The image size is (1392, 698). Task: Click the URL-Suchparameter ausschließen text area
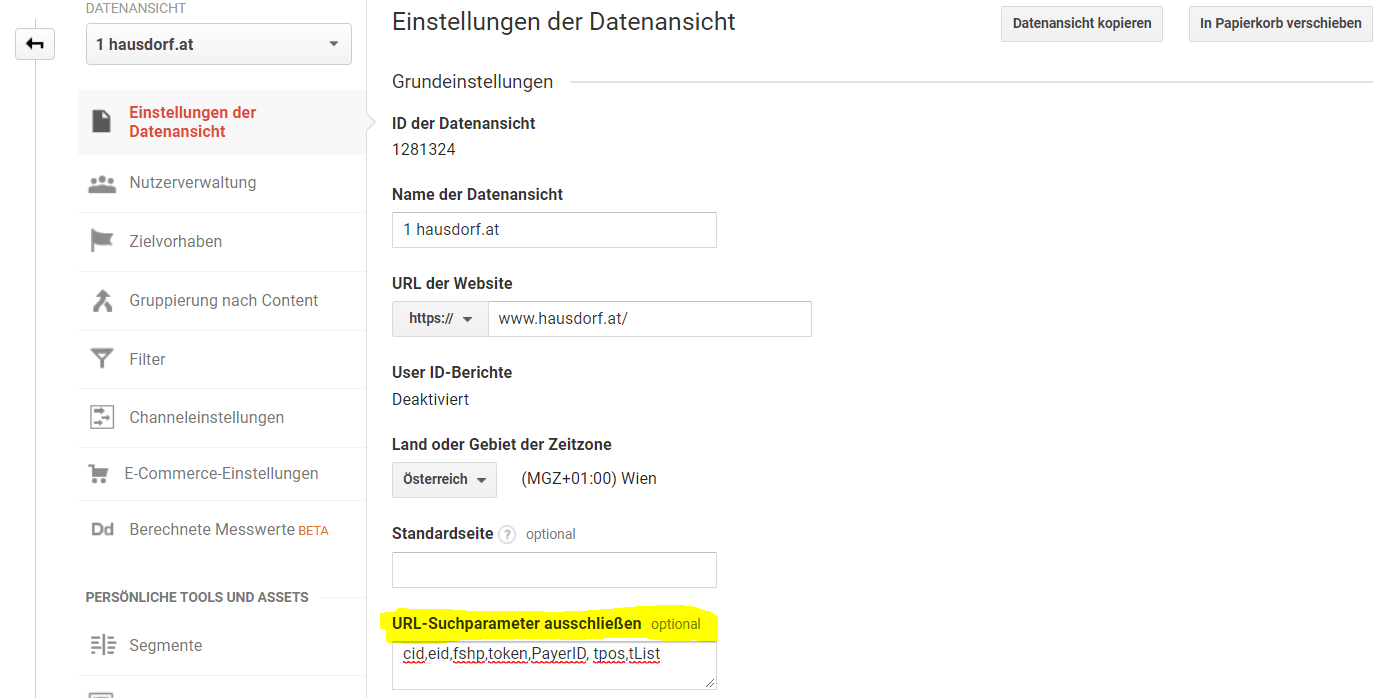(x=554, y=666)
